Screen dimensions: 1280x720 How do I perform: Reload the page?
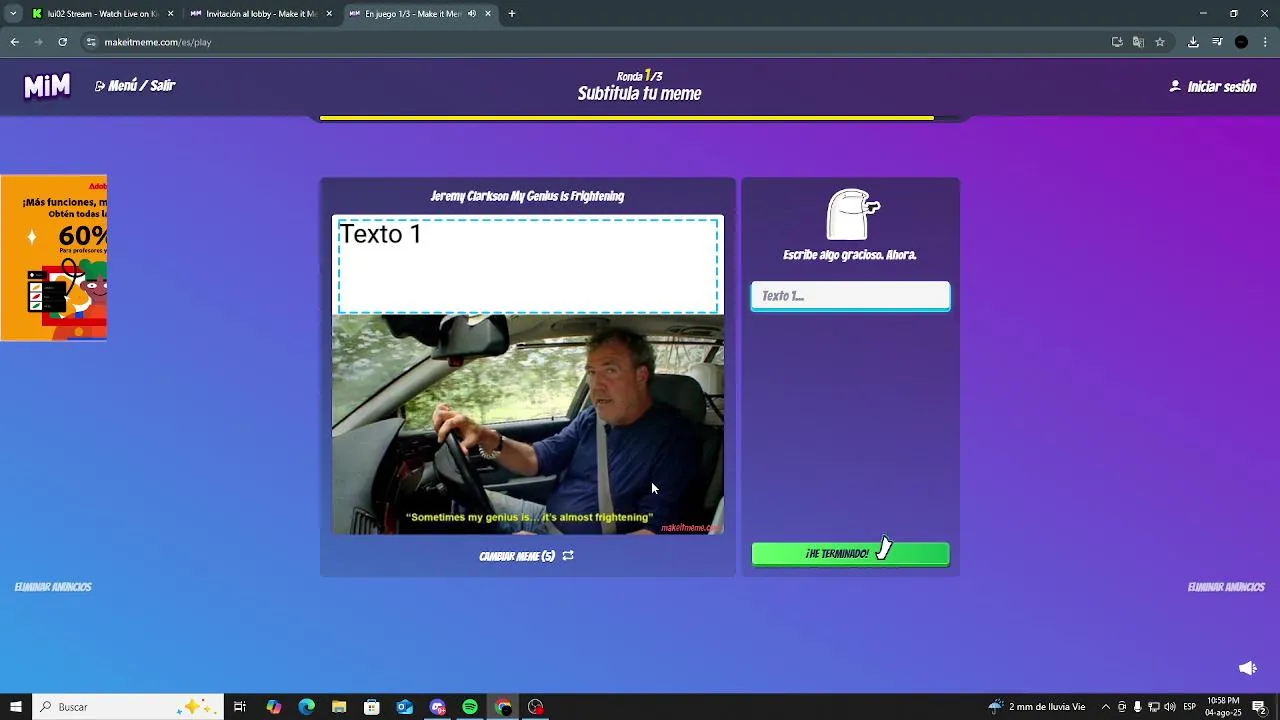pyautogui.click(x=62, y=42)
